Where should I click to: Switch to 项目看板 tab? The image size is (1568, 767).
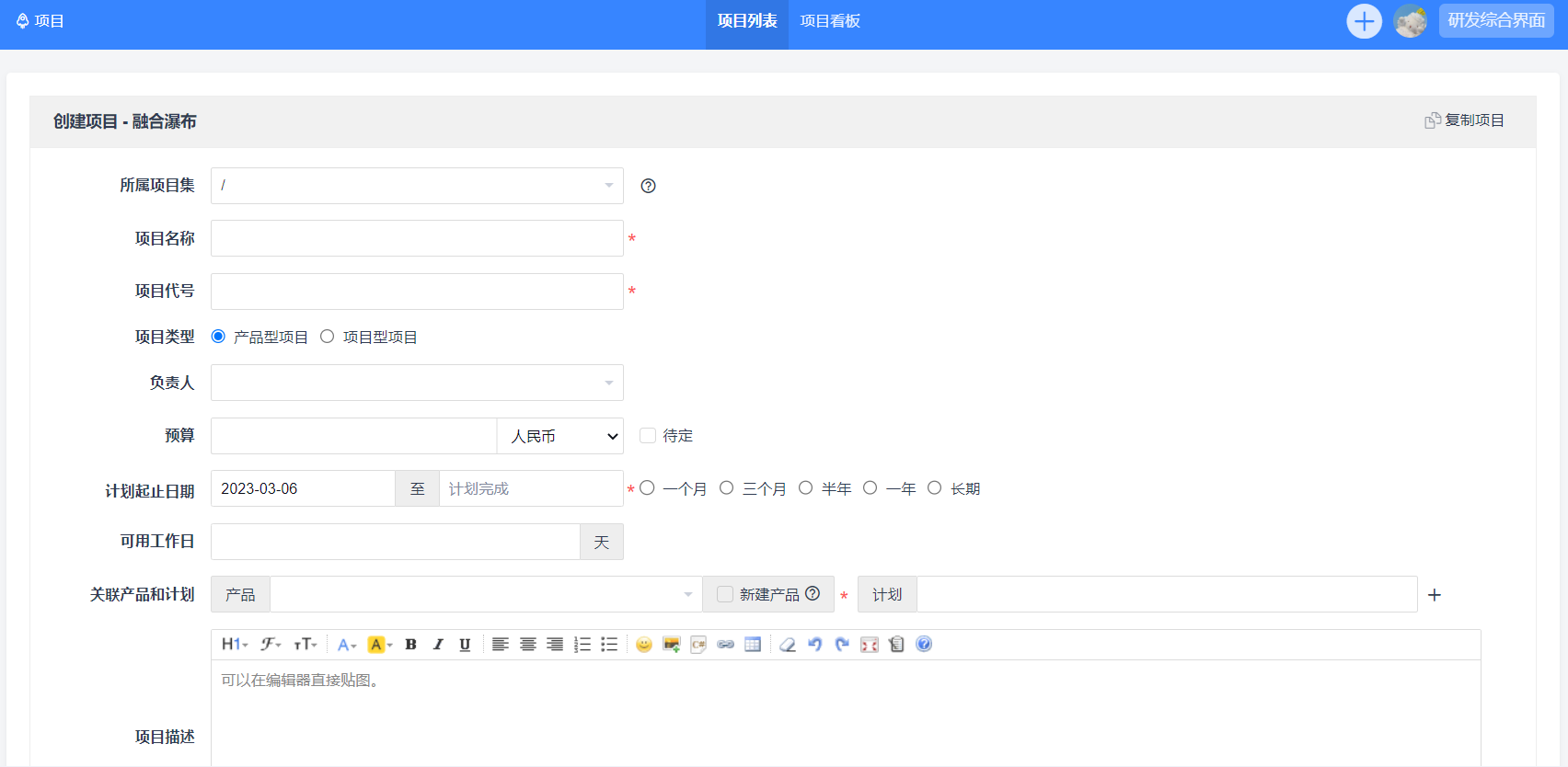click(x=830, y=21)
